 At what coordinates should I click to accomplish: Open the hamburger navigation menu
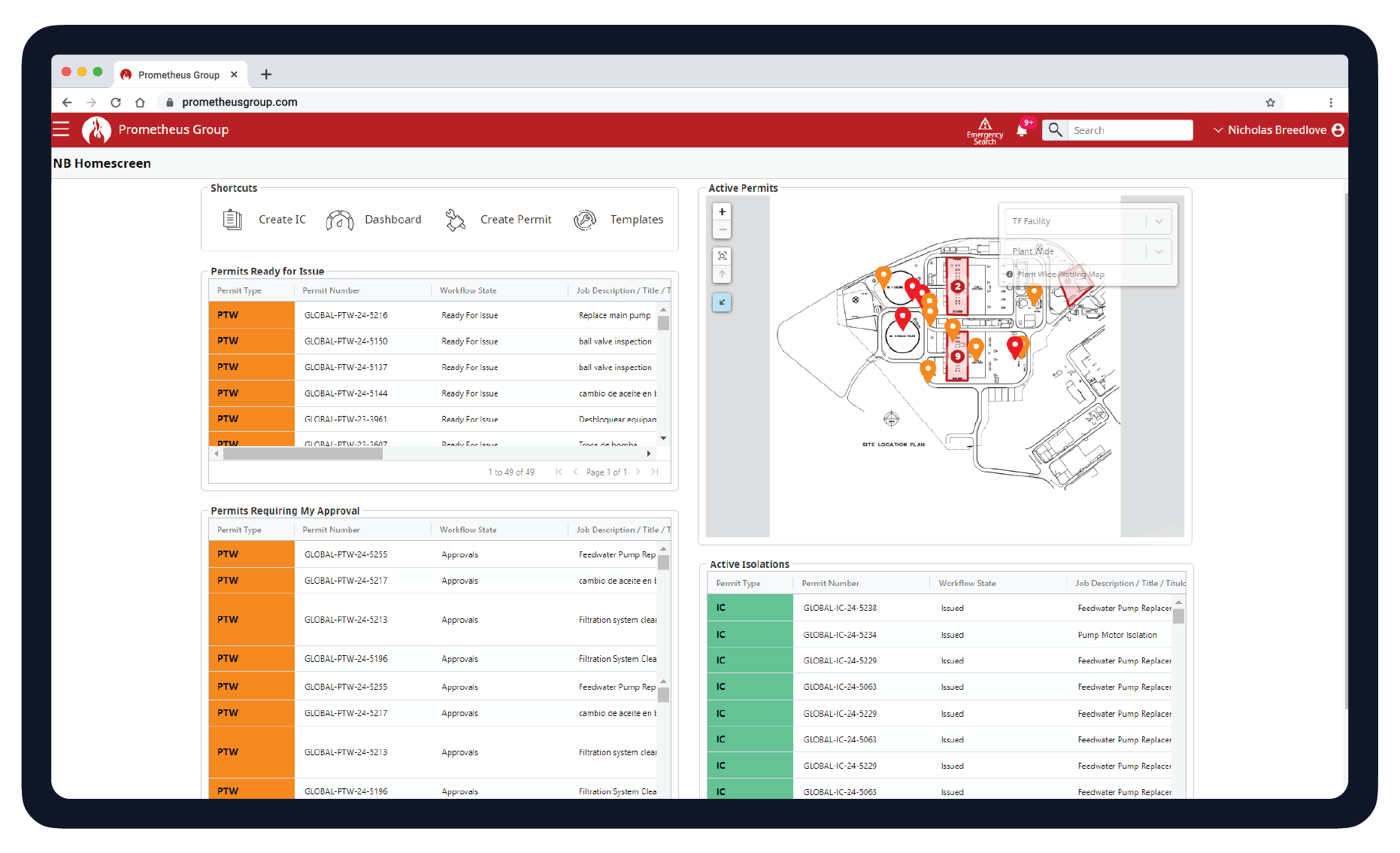pos(61,129)
